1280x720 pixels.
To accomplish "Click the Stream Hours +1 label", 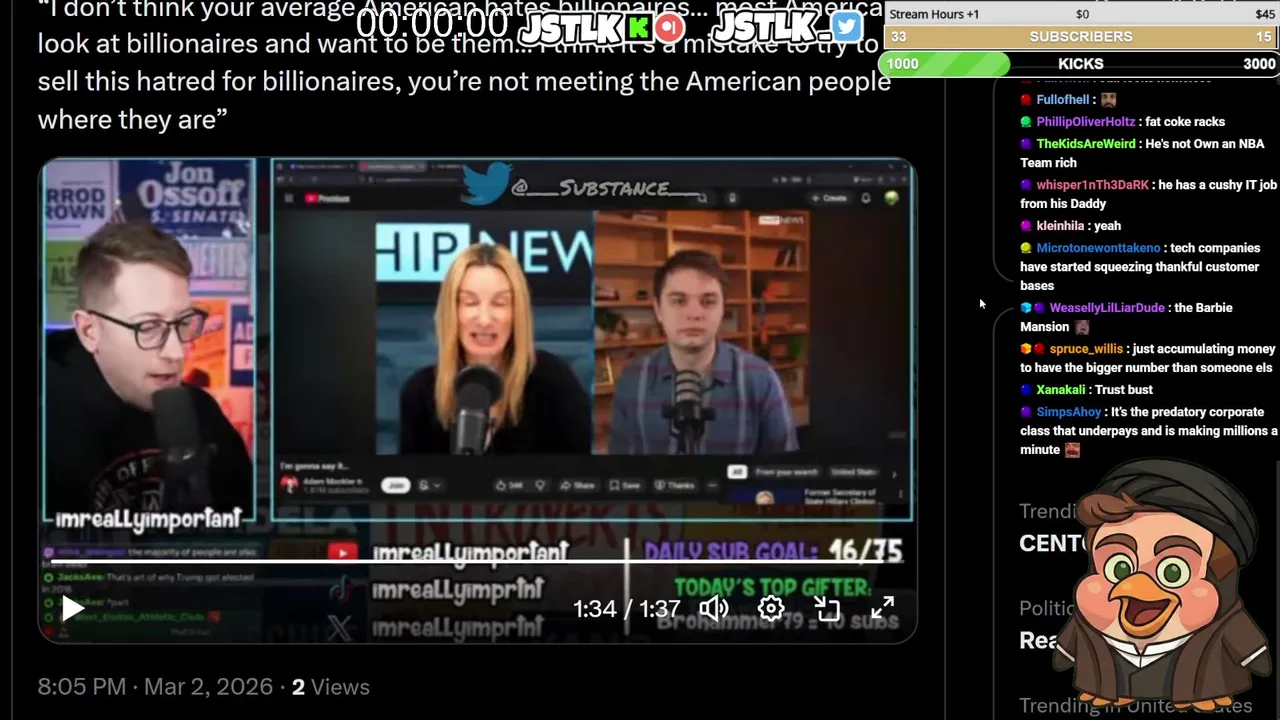I will click(x=934, y=14).
